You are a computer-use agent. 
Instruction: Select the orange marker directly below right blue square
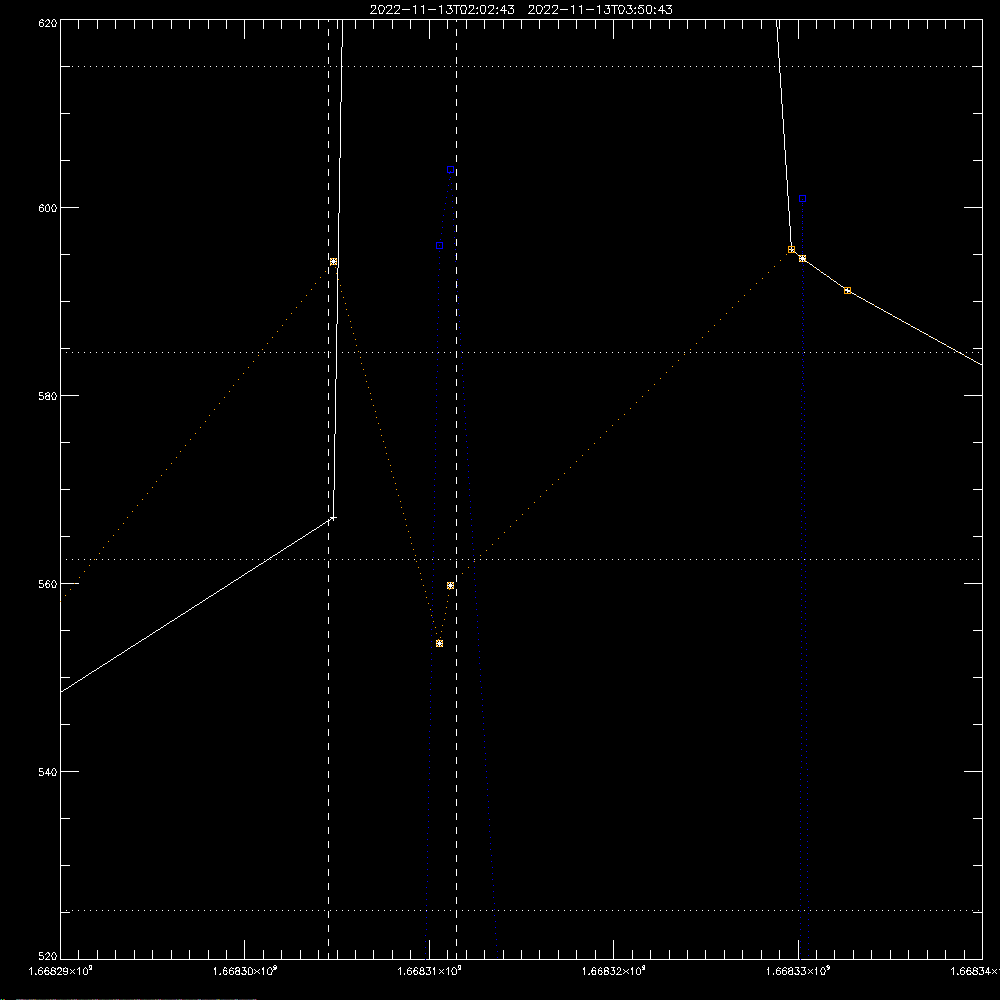(x=802, y=258)
